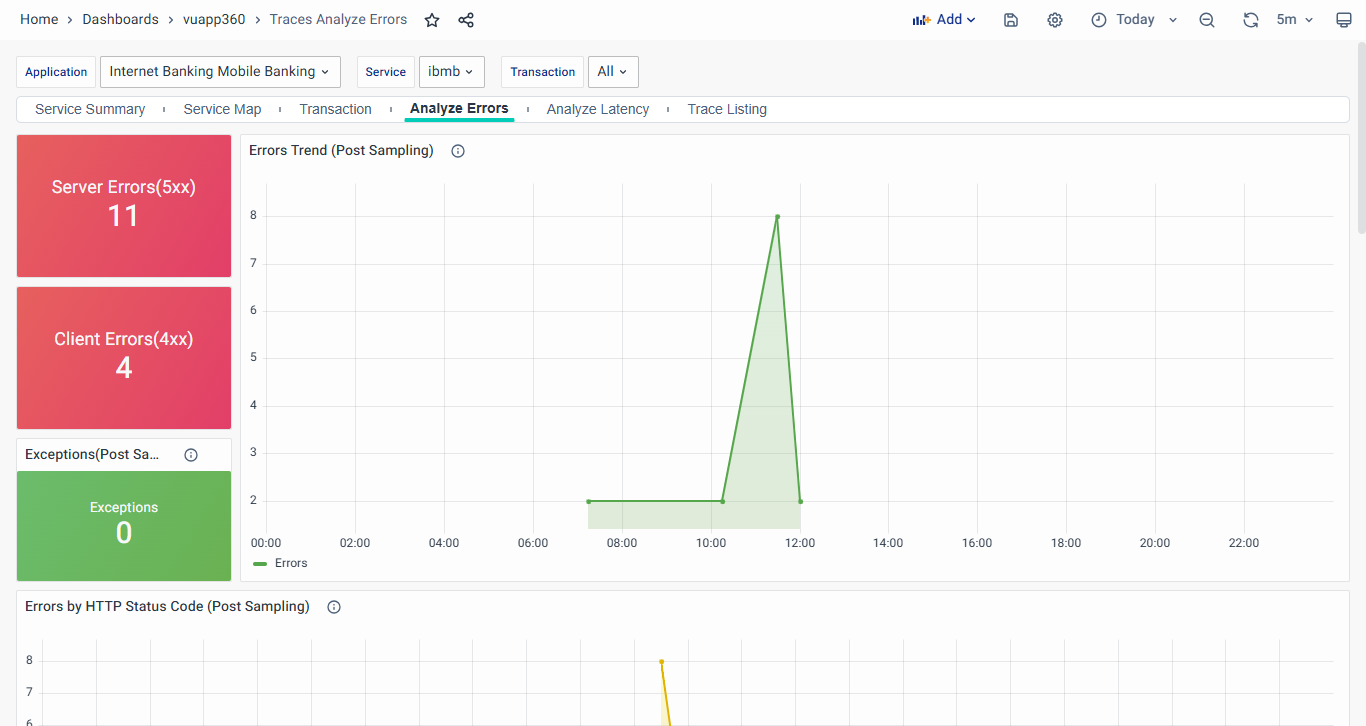Click the share dashboard icon
This screenshot has width=1366, height=726.
point(466,20)
